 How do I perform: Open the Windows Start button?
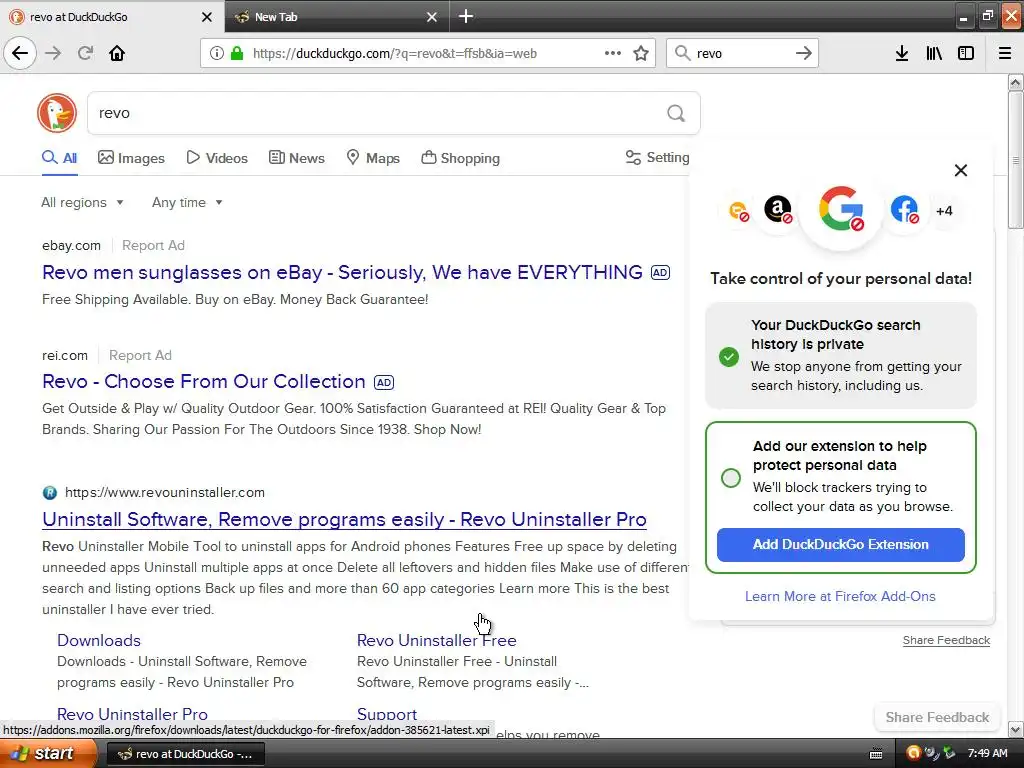(x=49, y=754)
